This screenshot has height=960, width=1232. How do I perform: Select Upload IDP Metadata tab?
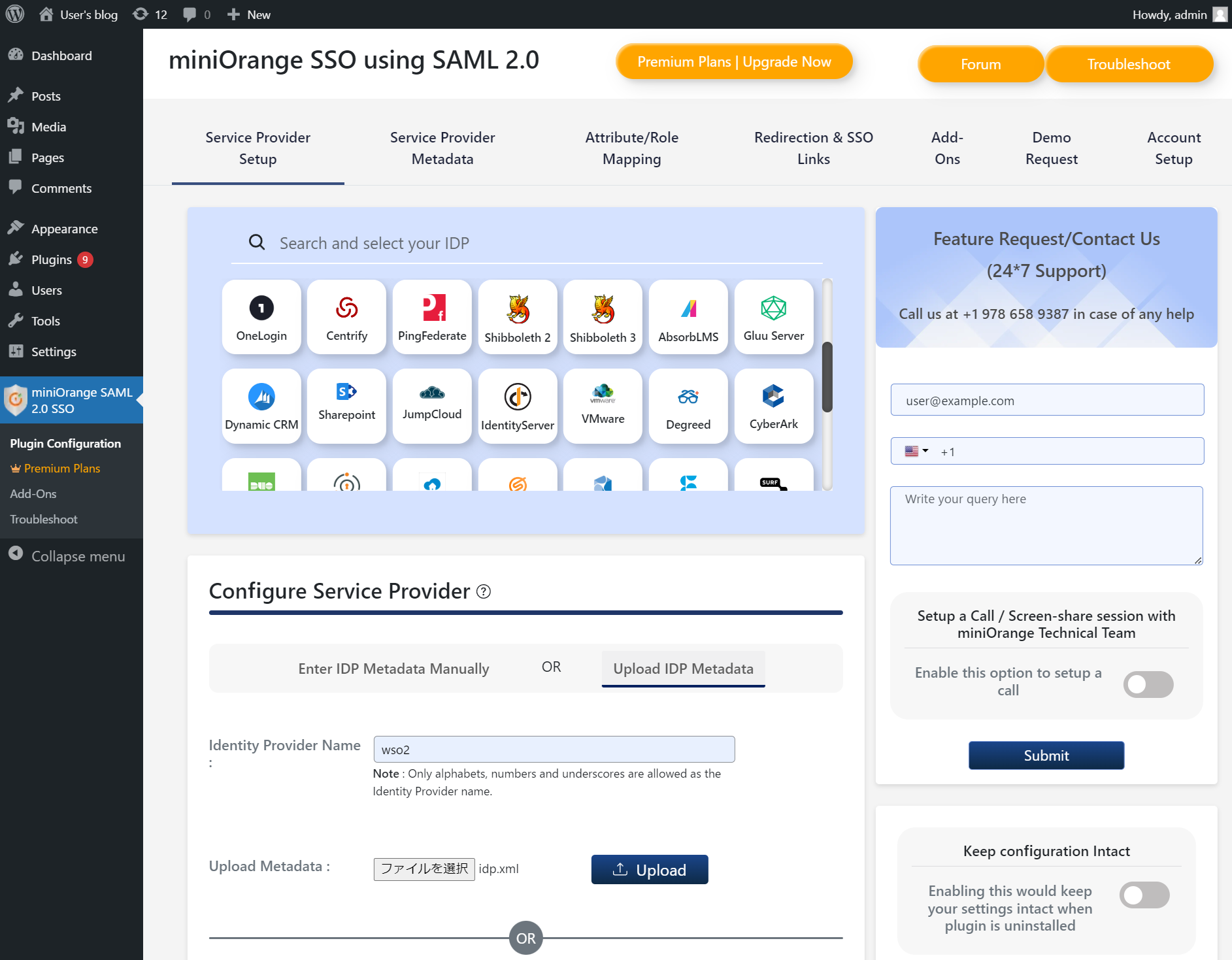click(x=684, y=669)
